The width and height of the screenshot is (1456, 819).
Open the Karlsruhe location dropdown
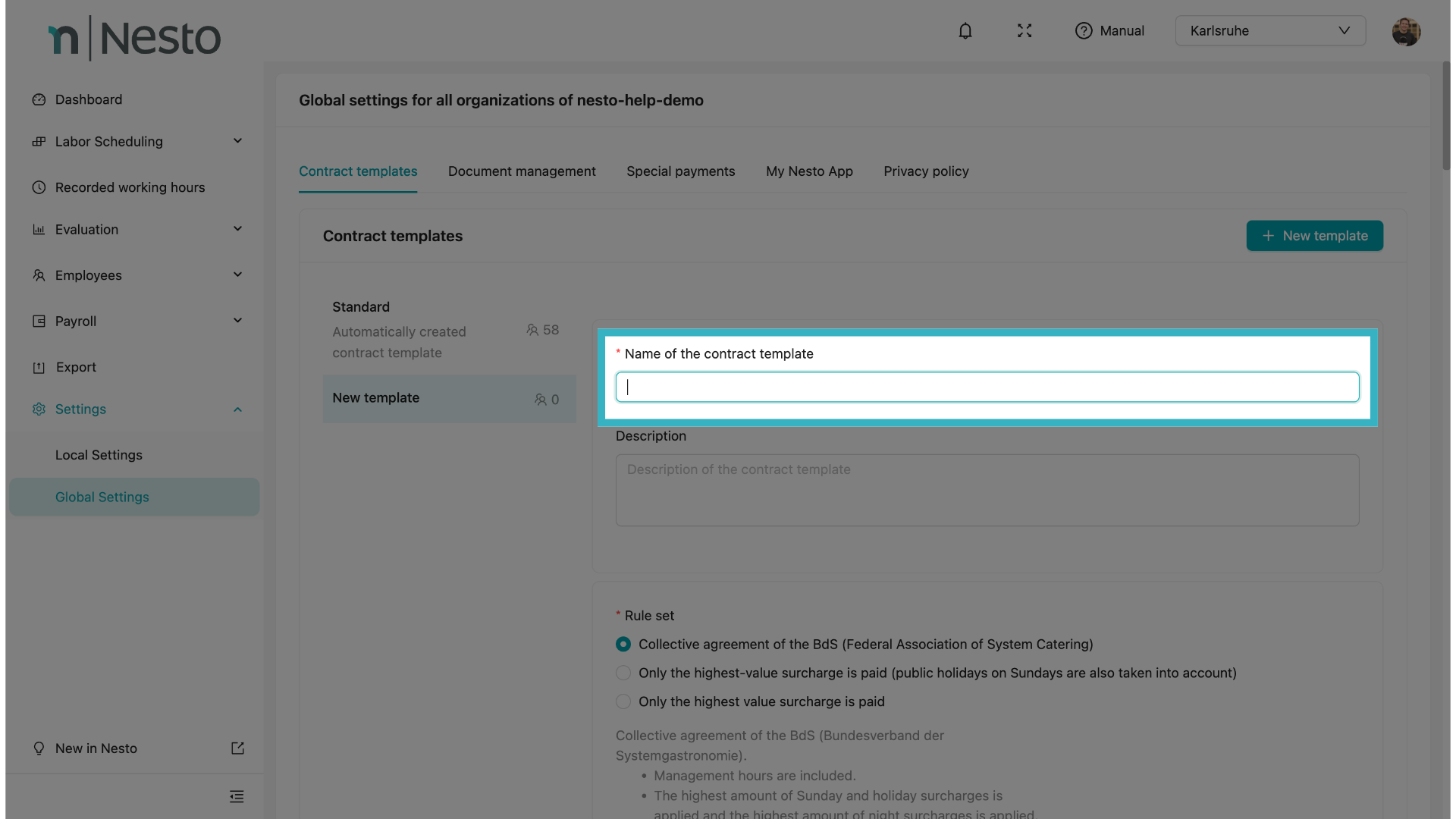point(1270,31)
